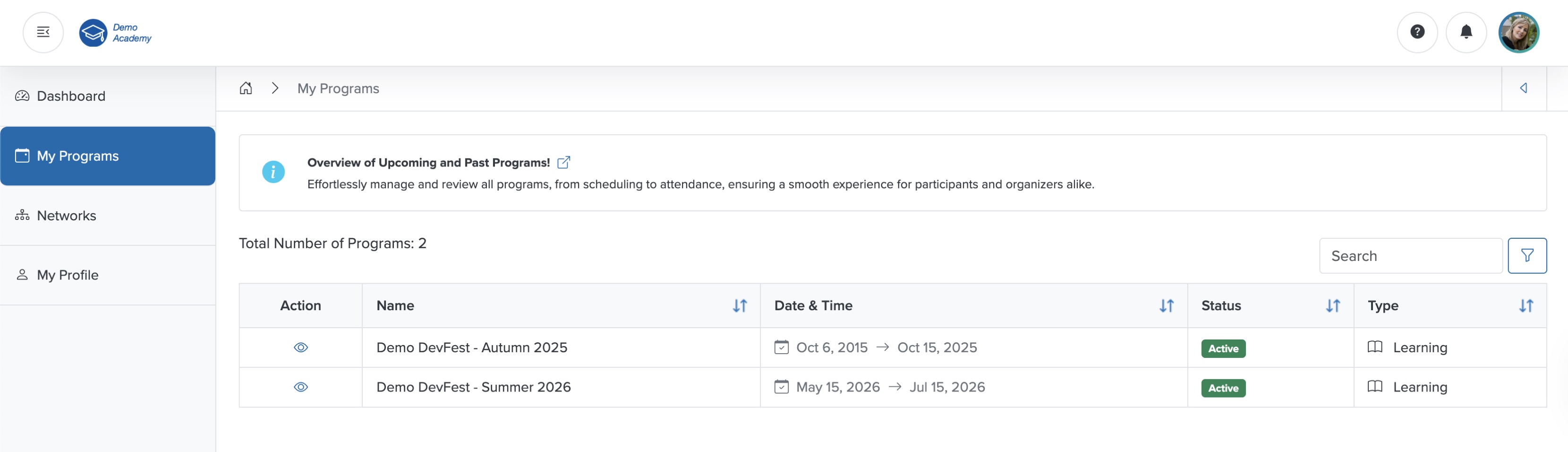Screen dimensions: 1568x452
Task: Sort programs by Status column
Action: point(1332,306)
